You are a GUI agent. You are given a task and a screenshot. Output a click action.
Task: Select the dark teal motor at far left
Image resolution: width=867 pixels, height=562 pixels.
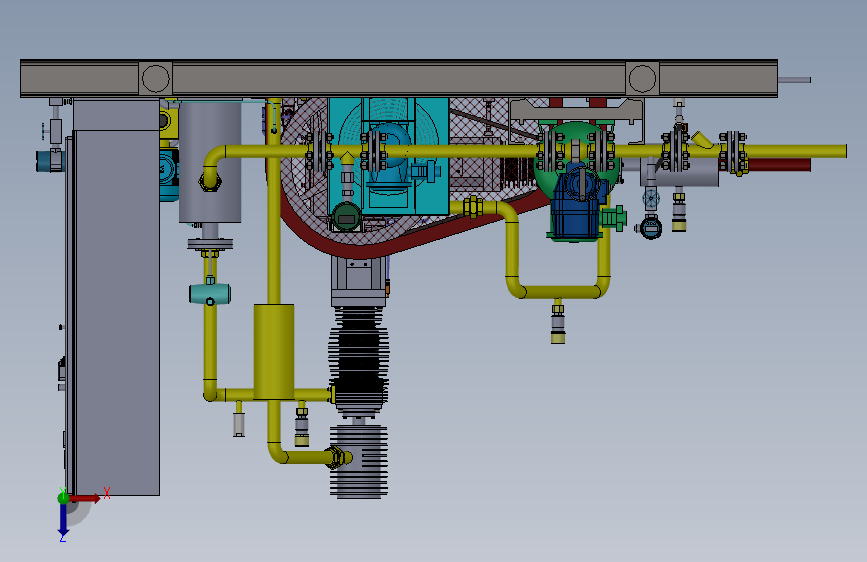click(x=50, y=161)
